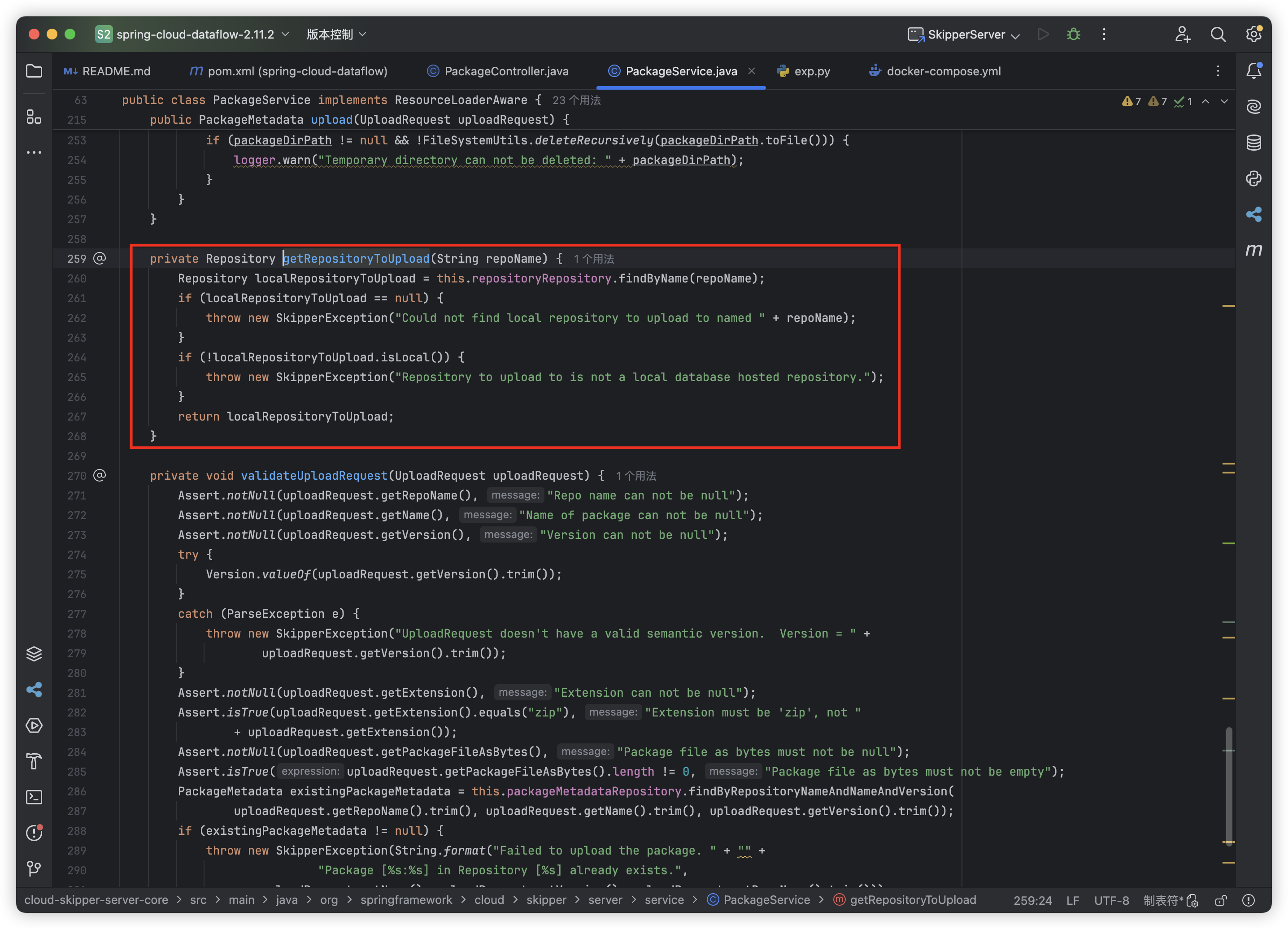
Task: Click the 259:24 caret position indicator
Action: coord(1032,901)
